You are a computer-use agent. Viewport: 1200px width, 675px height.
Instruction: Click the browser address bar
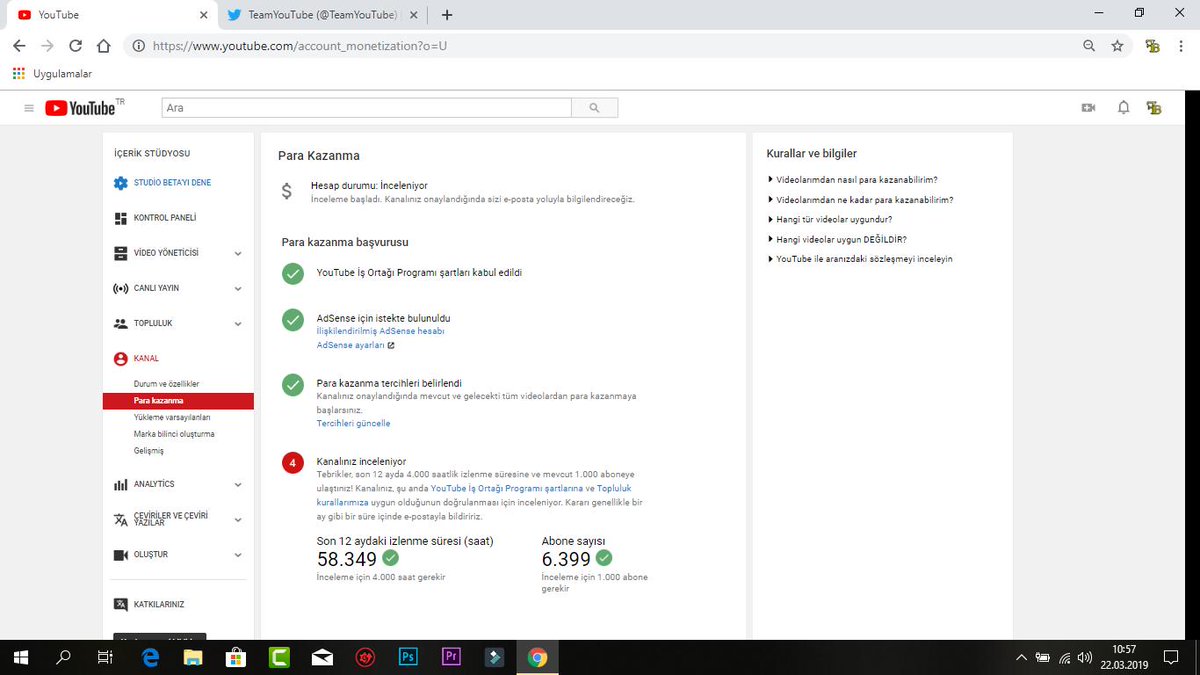600,46
